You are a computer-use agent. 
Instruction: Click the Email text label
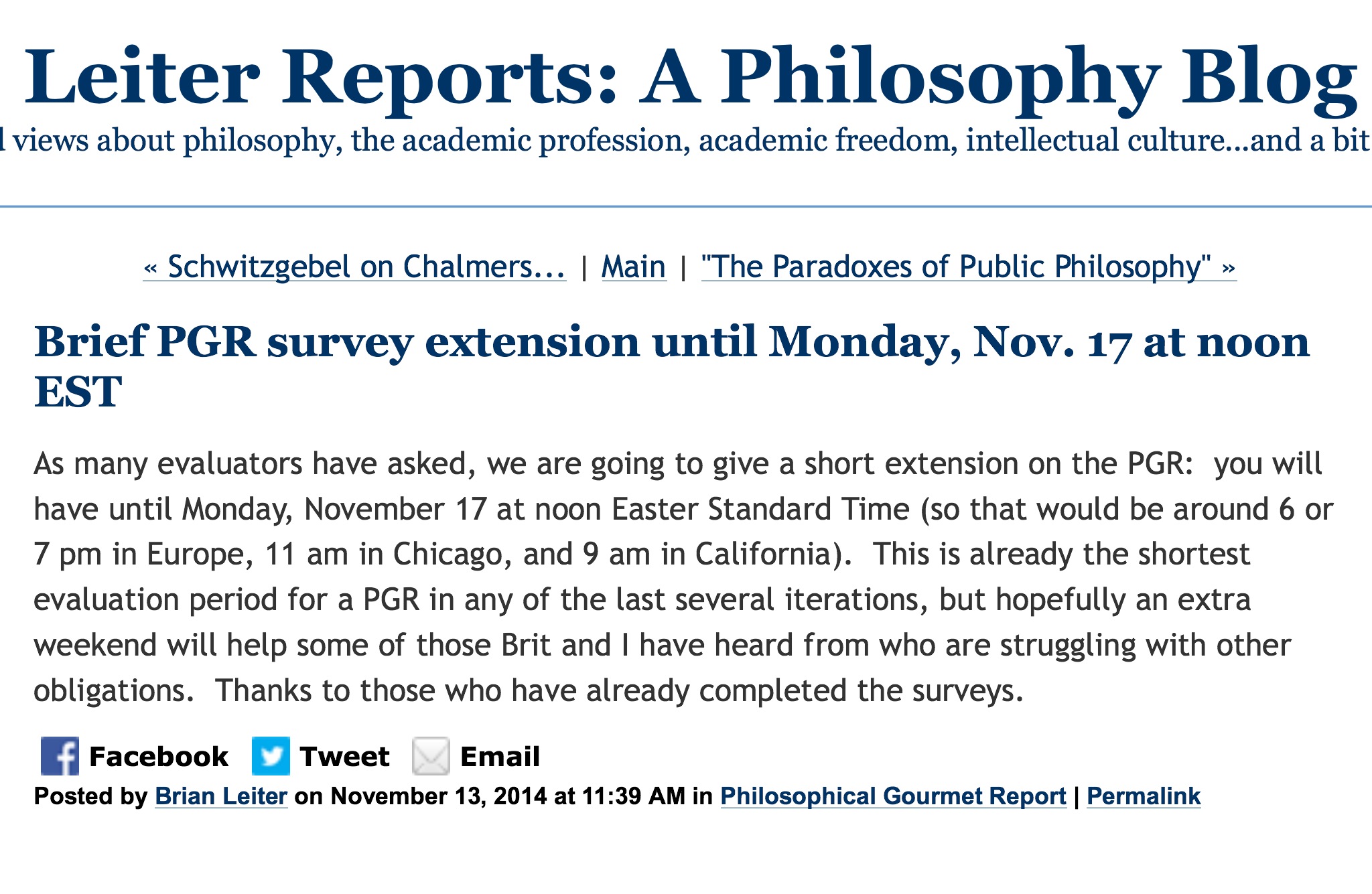click(500, 757)
